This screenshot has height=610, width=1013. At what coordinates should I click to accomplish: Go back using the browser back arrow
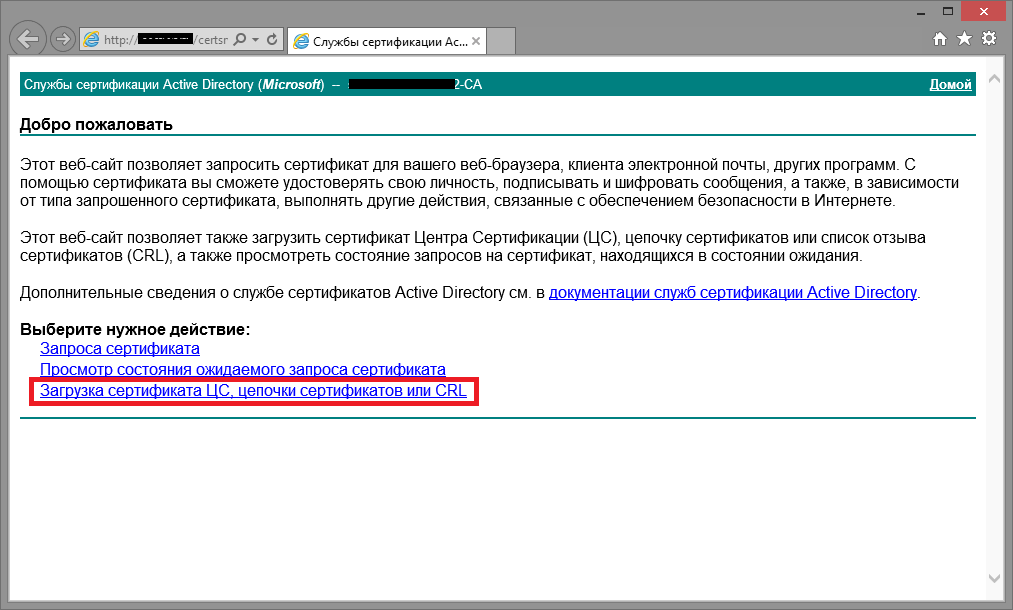tap(28, 39)
